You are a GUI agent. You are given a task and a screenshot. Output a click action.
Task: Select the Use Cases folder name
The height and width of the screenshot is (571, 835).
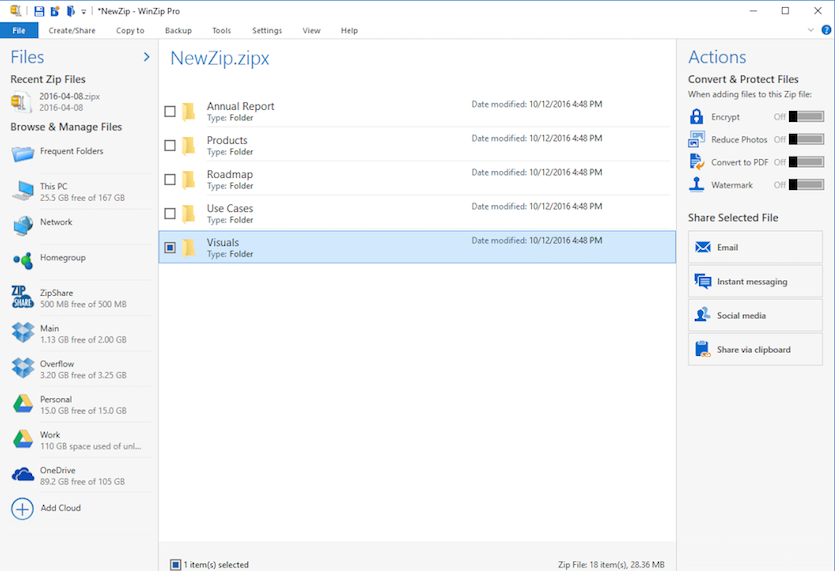coord(230,208)
